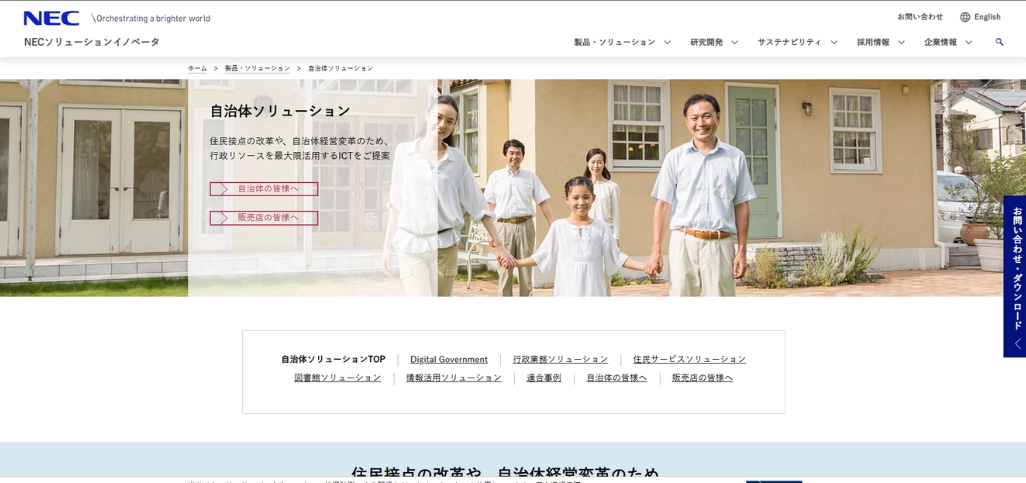
Task: Open the お問い合わせ header link
Action: point(920,17)
